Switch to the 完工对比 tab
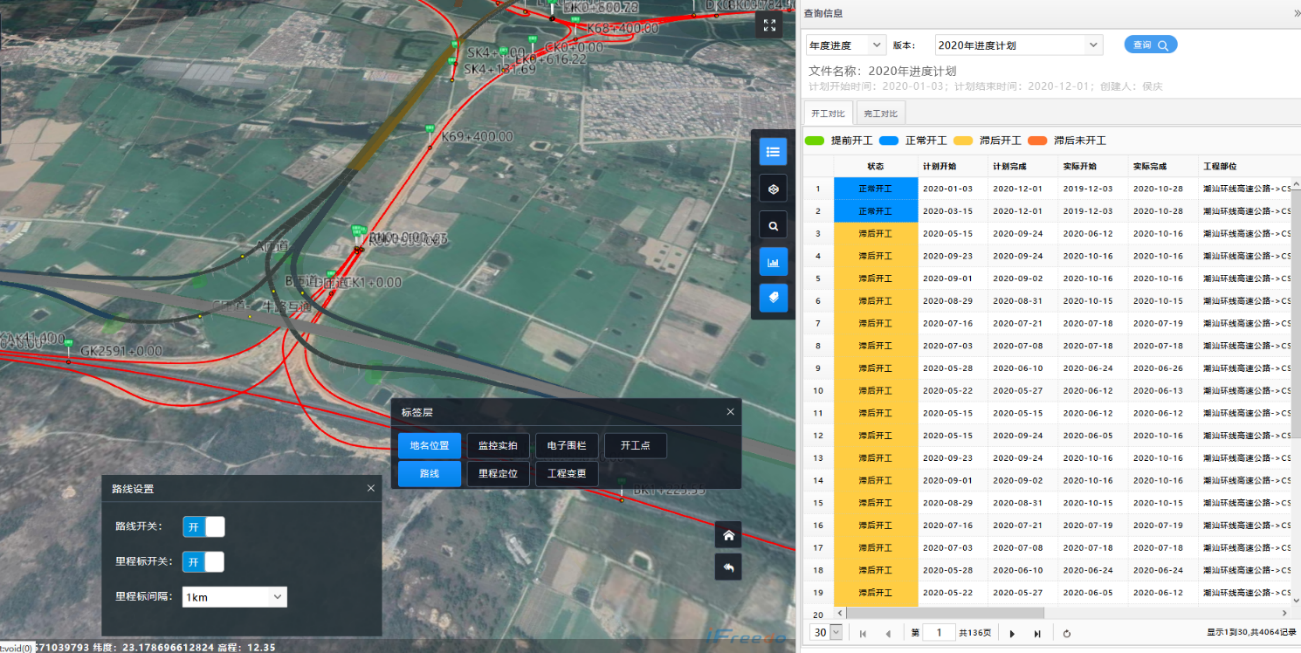The image size is (1301, 653). [x=882, y=113]
